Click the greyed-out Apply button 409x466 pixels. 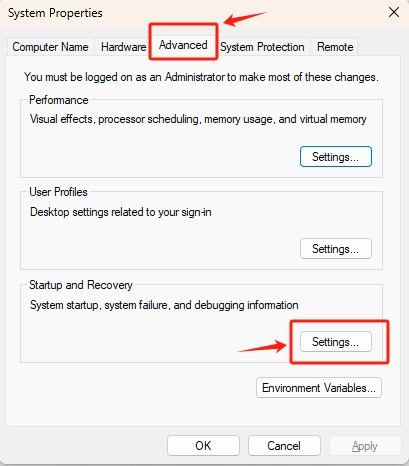pyautogui.click(x=365, y=446)
